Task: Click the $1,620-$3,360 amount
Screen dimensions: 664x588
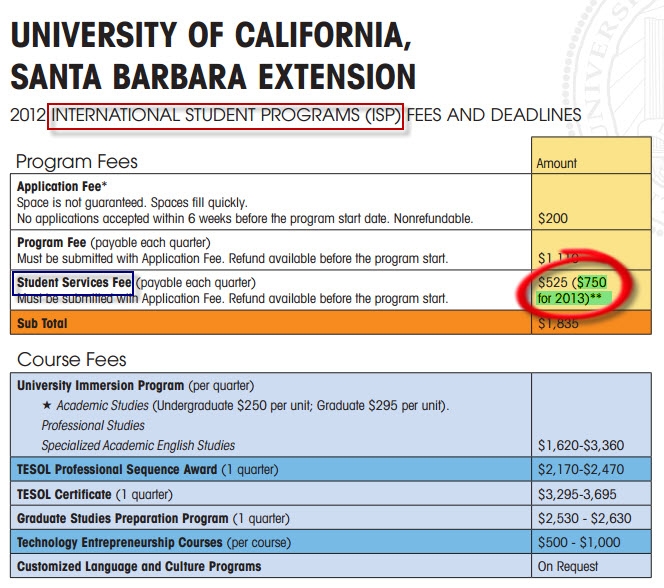Action: (580, 445)
